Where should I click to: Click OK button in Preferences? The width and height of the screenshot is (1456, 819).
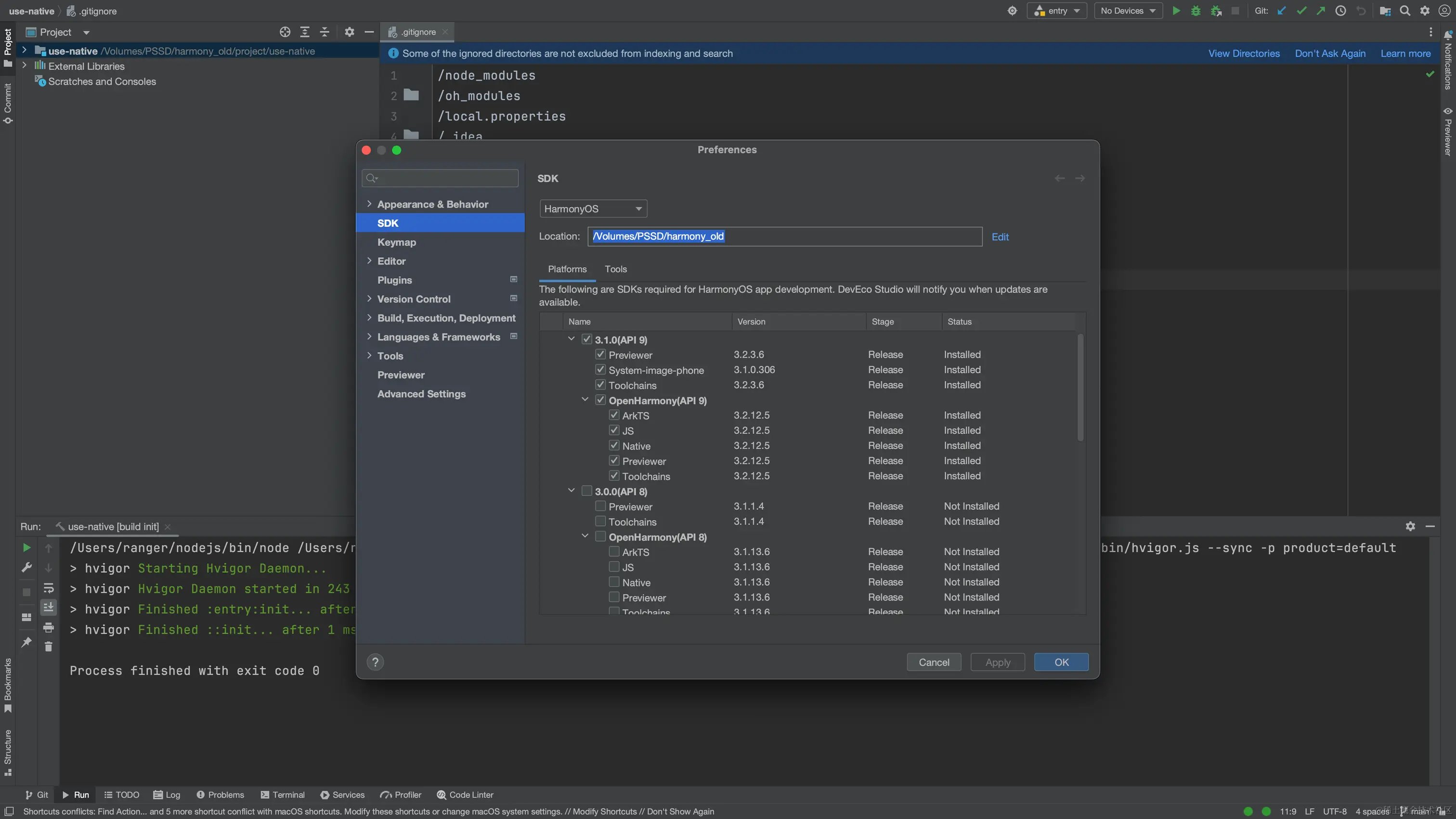tap(1062, 662)
